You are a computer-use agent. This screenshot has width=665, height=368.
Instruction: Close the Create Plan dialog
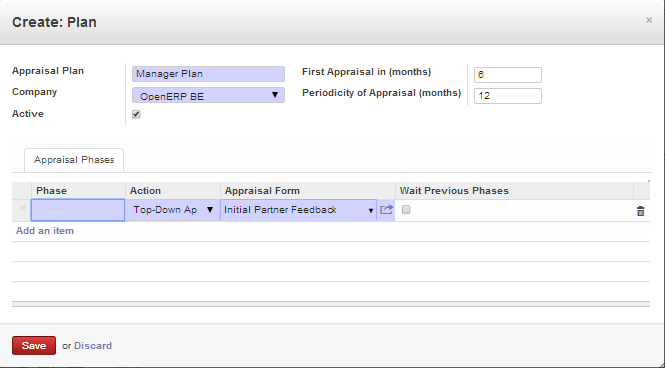point(648,20)
